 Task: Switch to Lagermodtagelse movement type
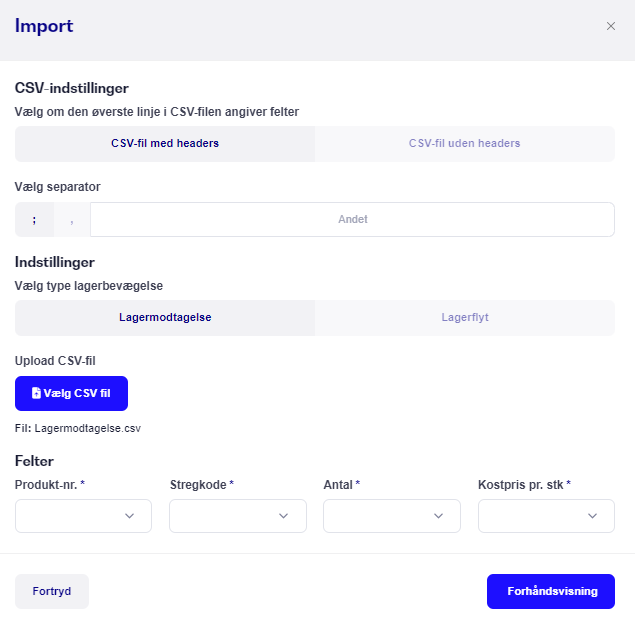pyautogui.click(x=165, y=318)
